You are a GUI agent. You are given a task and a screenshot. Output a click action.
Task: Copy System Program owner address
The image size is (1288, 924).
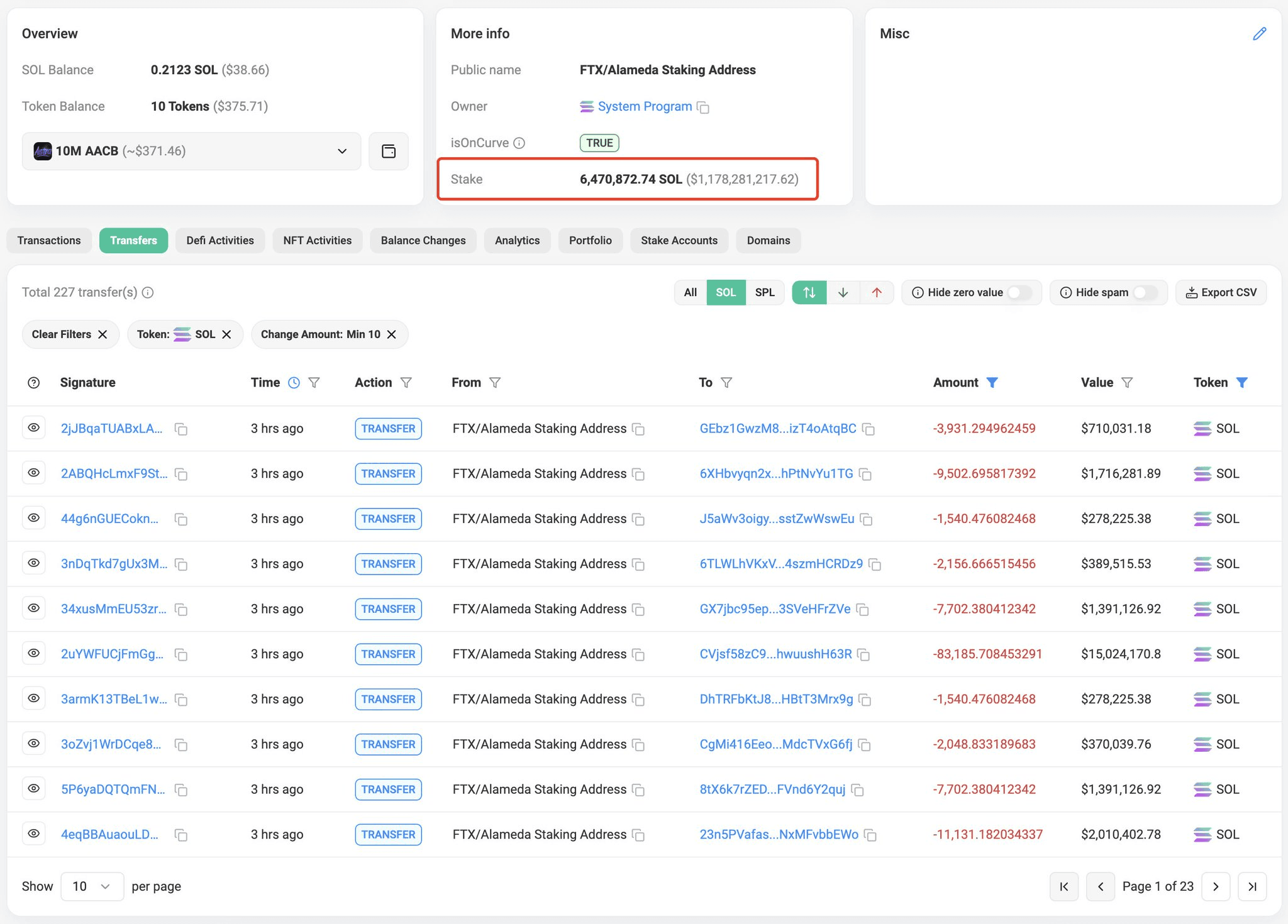[x=703, y=107]
